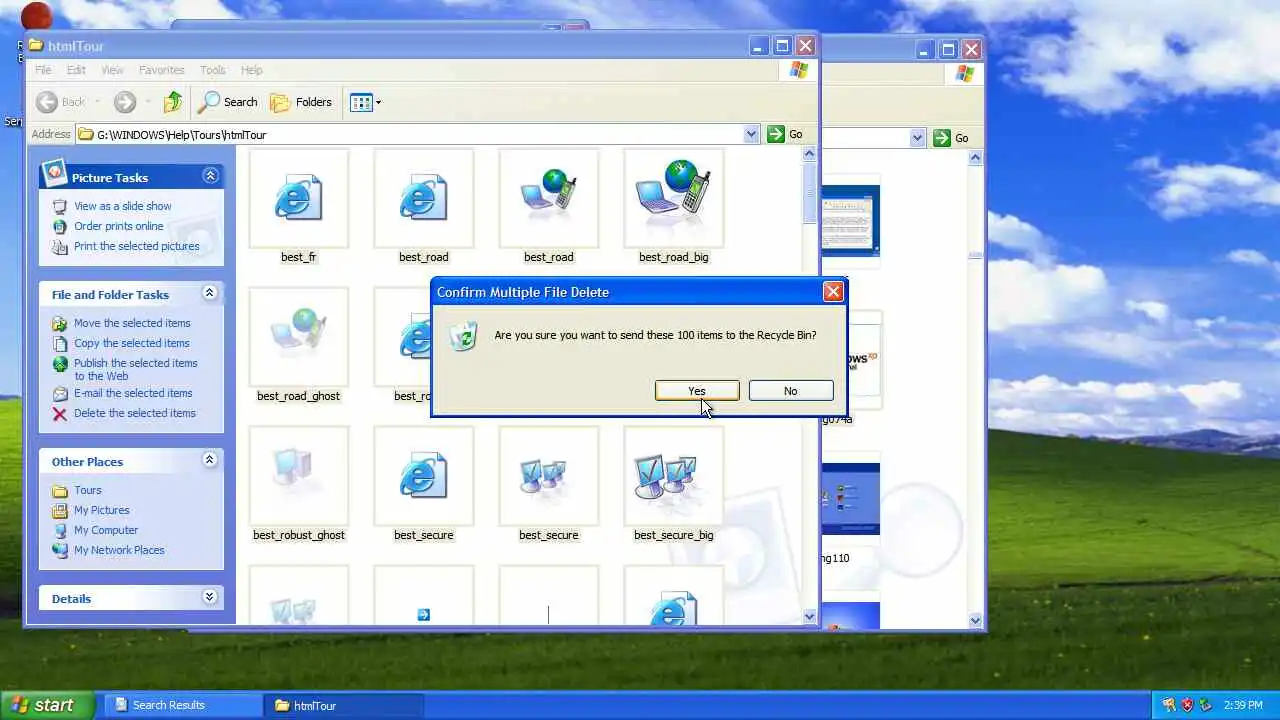Confirm deletion with Yes button

(697, 391)
